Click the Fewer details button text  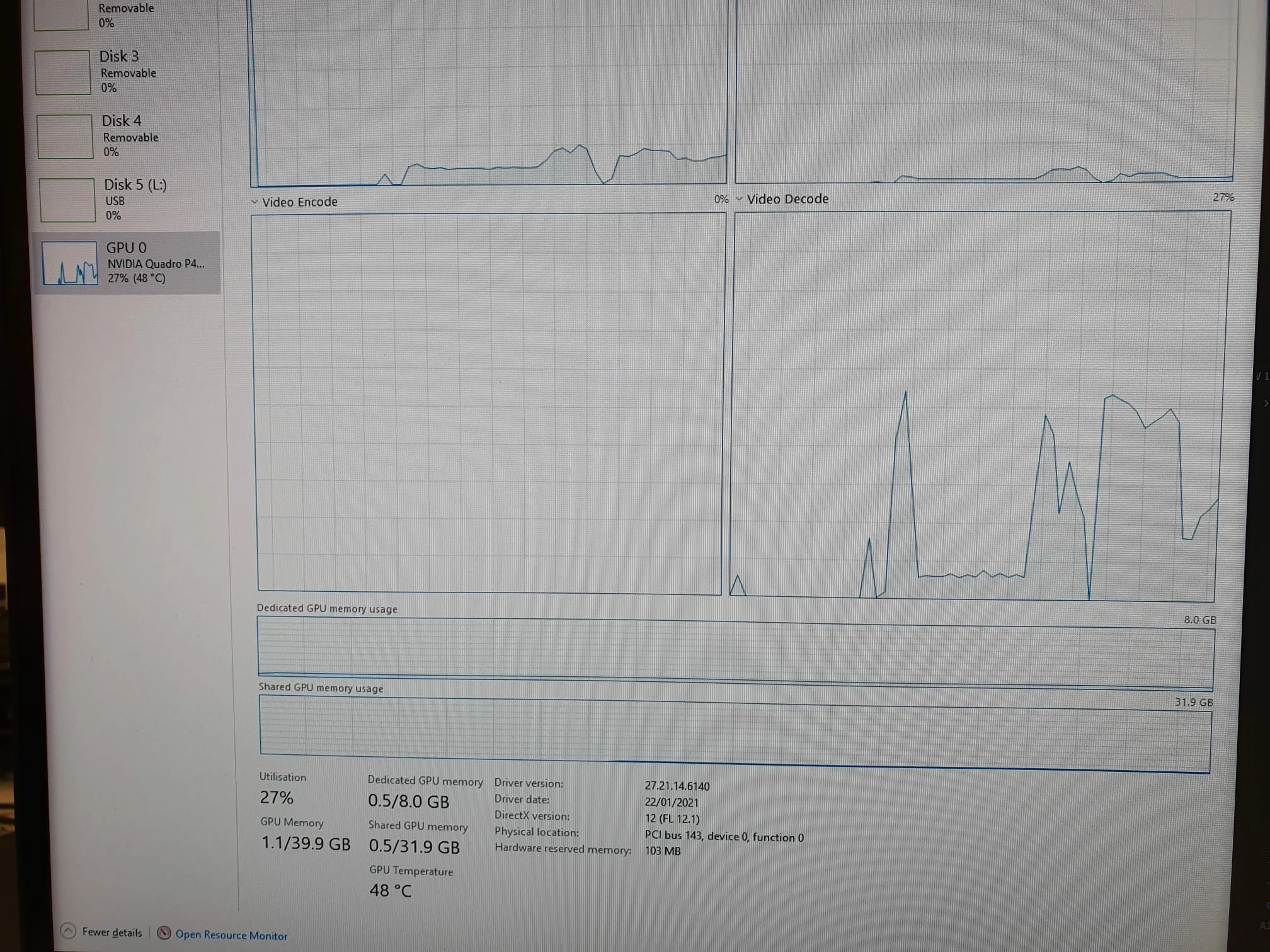tap(112, 932)
